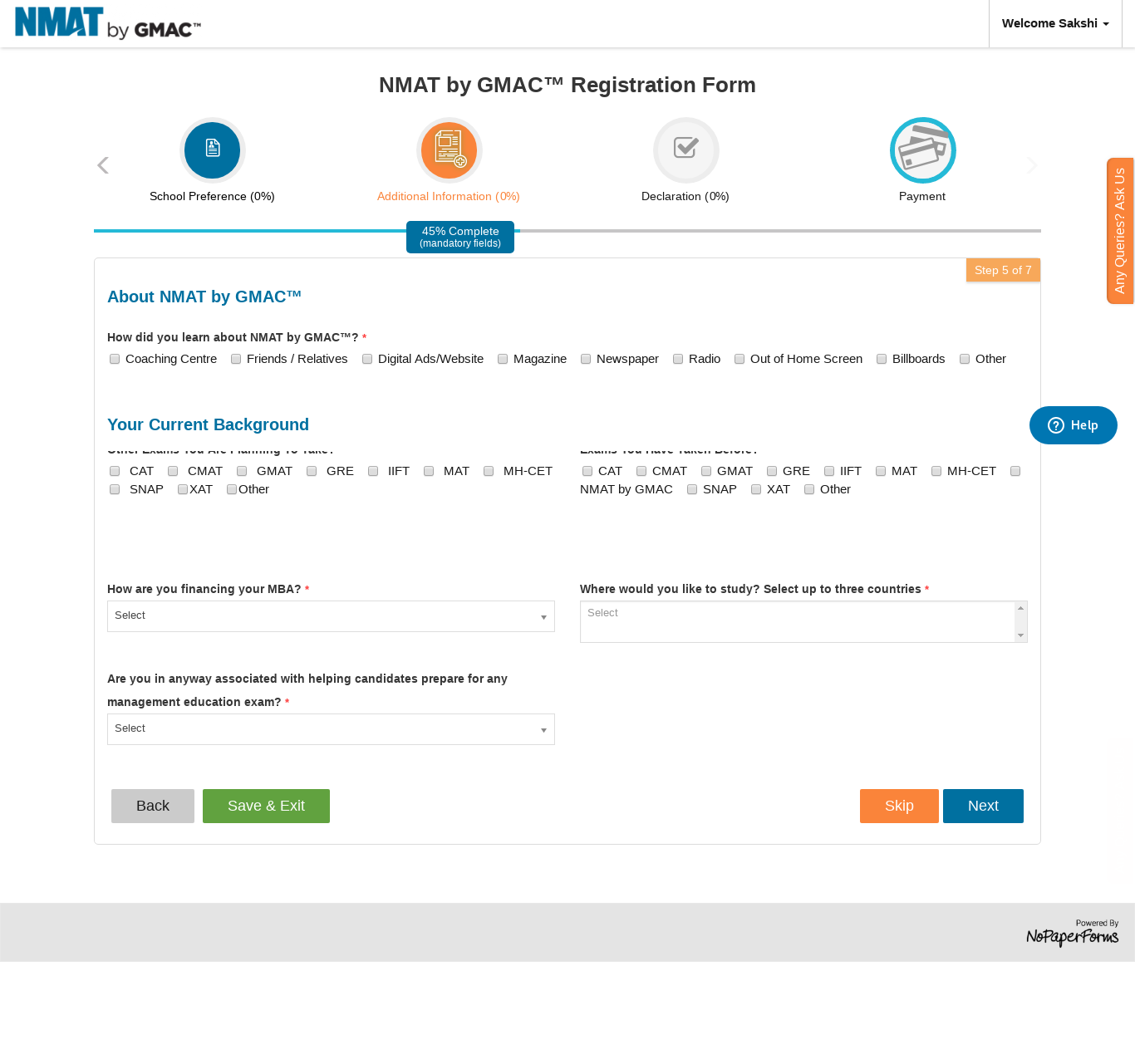The height and width of the screenshot is (1064, 1135).
Task: Switch to the Declaration step
Action: point(685,196)
